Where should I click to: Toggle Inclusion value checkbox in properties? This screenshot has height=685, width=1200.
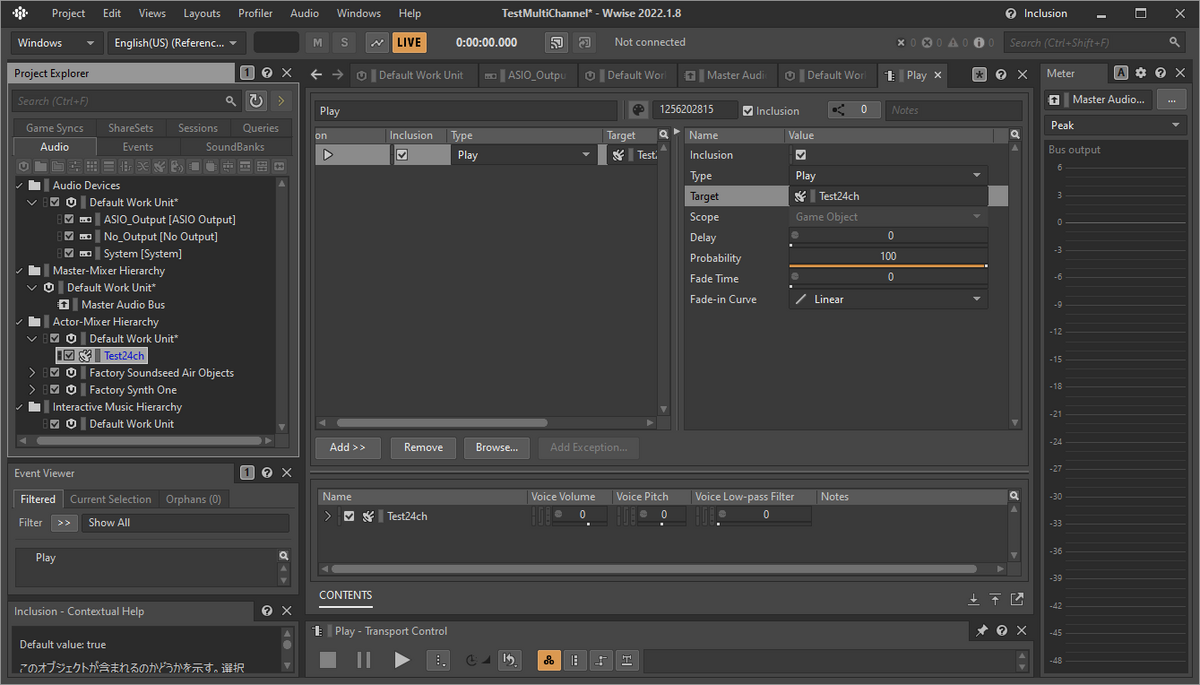coord(800,155)
